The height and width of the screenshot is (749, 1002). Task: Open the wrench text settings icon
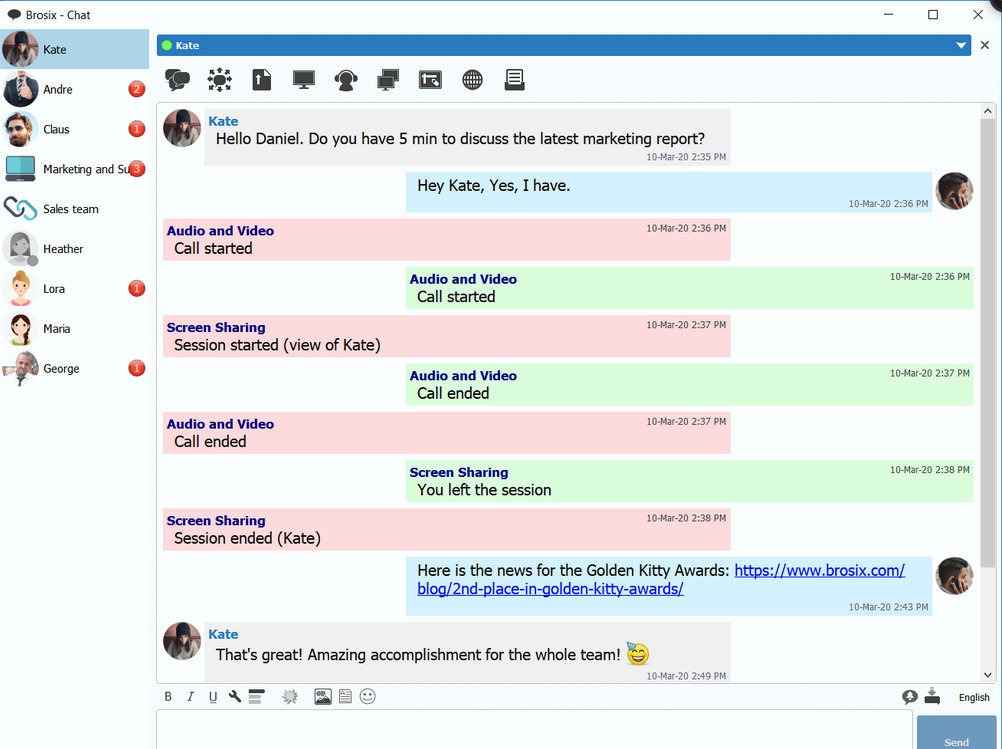[x=235, y=697]
